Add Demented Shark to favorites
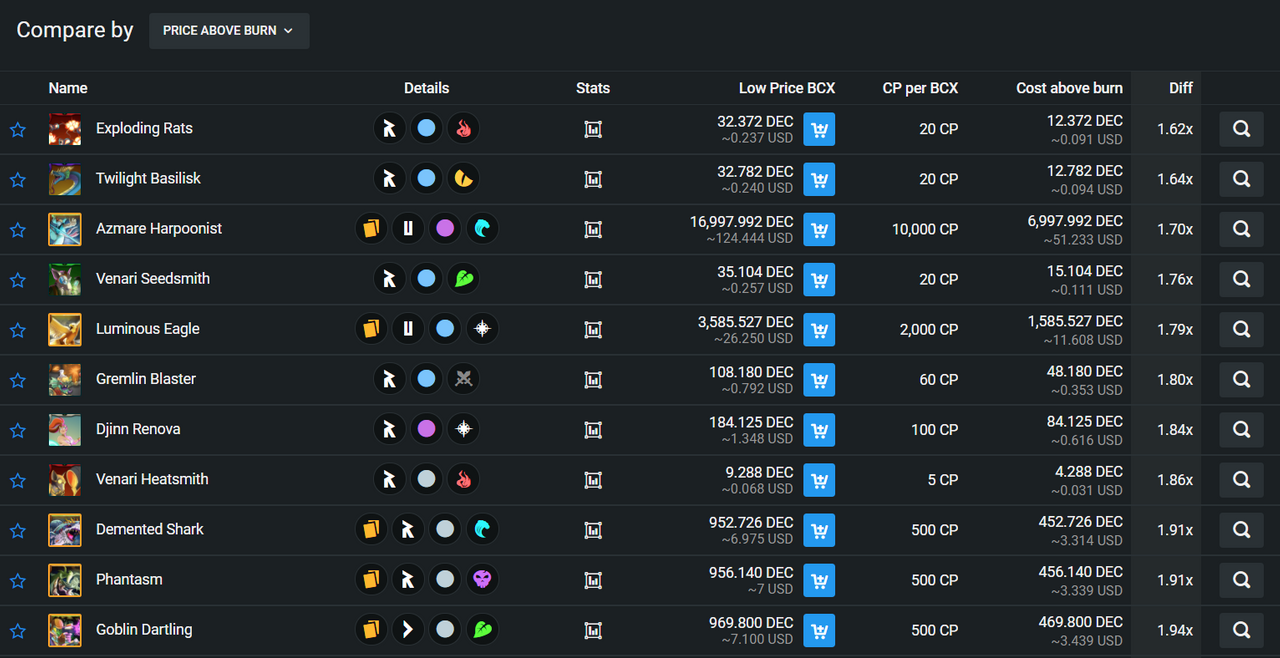1280x658 pixels. click(x=18, y=531)
